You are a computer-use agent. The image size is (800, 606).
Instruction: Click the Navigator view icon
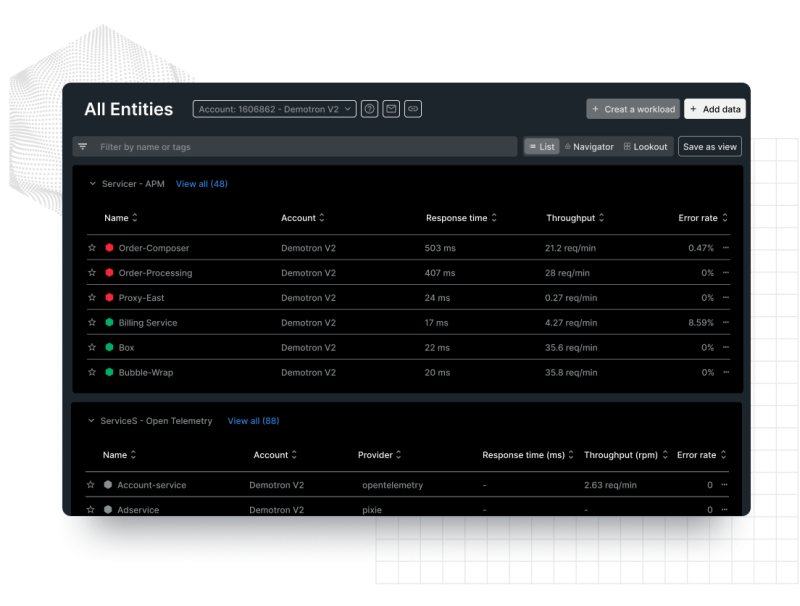pos(570,146)
